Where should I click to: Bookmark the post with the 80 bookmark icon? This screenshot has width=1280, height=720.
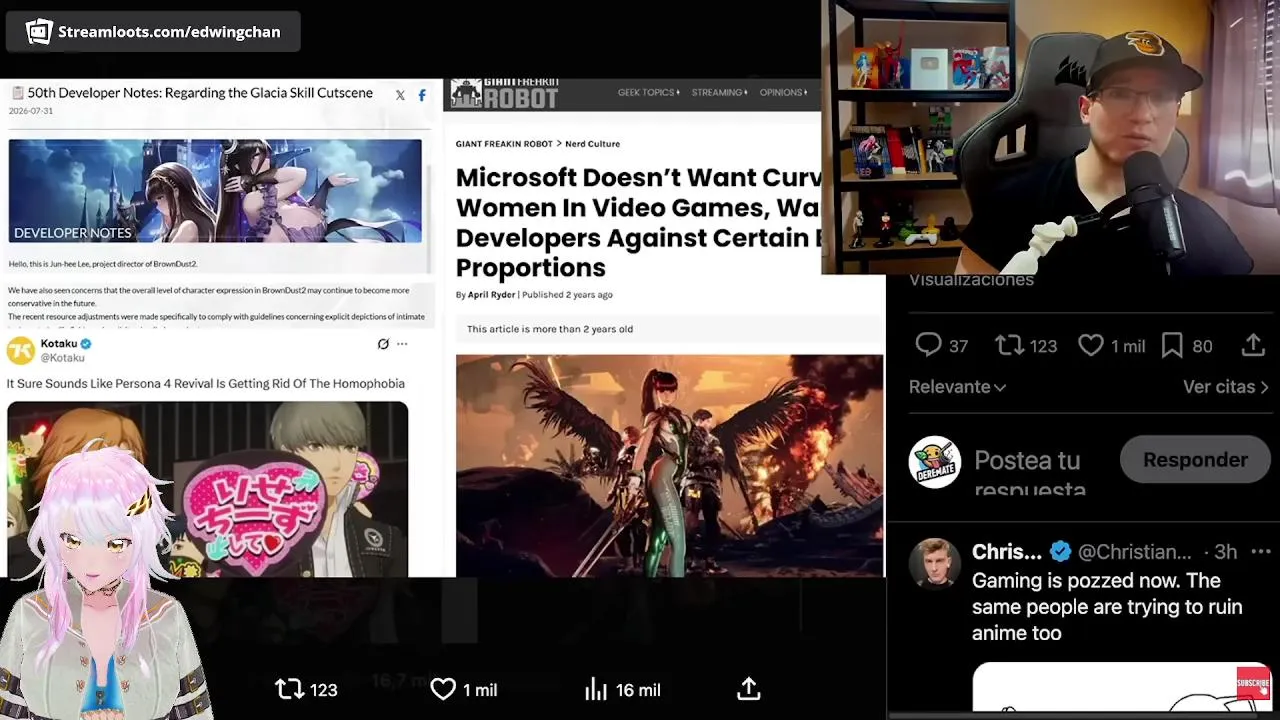(x=1172, y=346)
